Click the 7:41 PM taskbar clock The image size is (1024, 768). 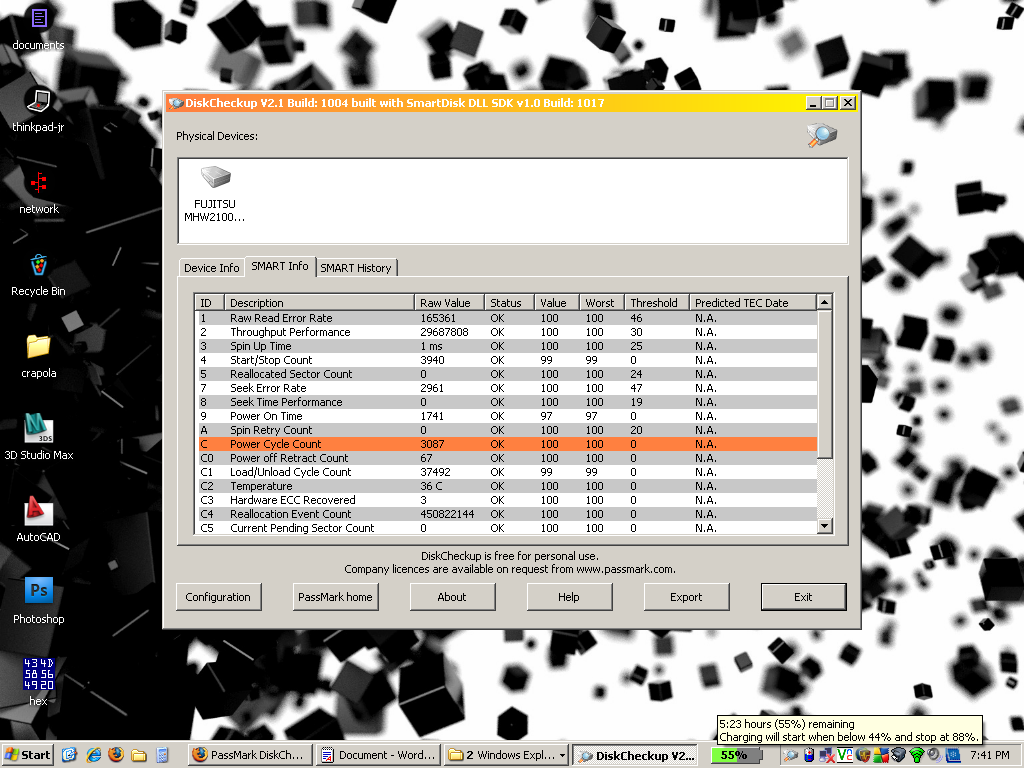click(x=989, y=755)
